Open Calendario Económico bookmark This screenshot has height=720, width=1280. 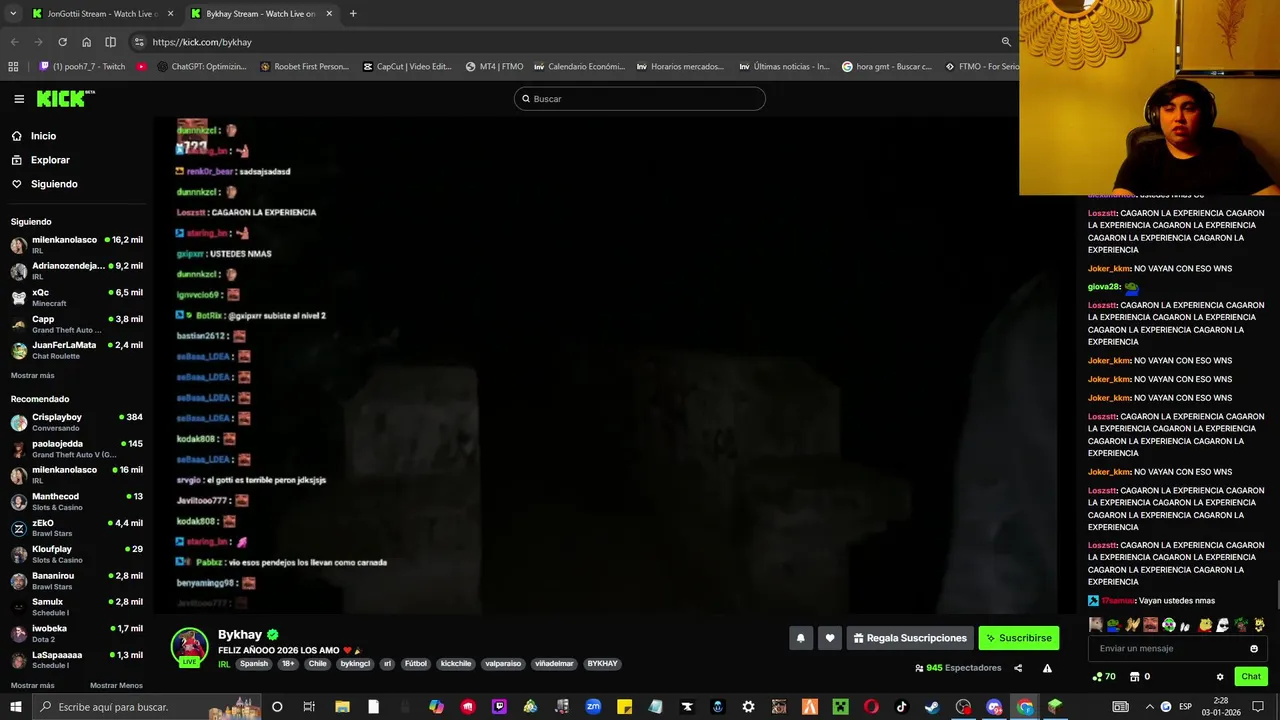coord(579,67)
